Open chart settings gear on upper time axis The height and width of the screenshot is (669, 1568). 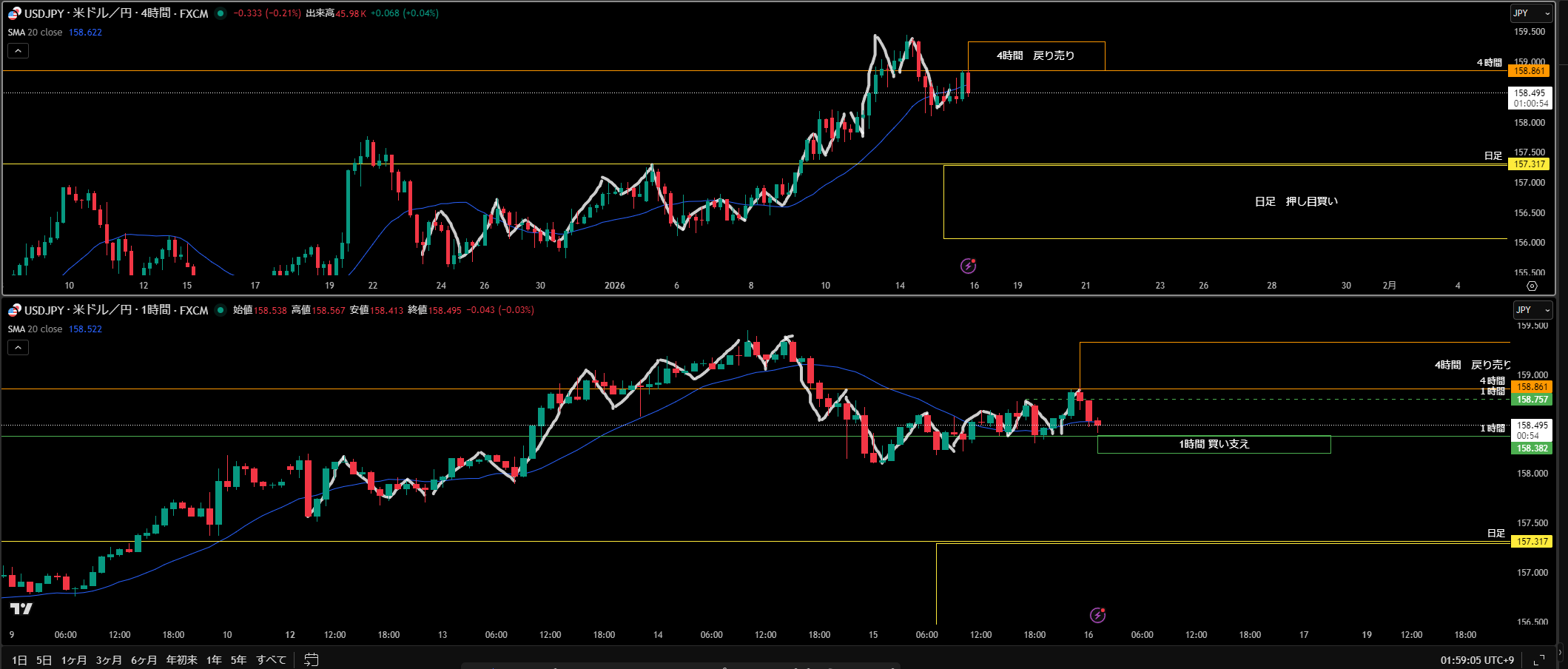tap(1532, 286)
